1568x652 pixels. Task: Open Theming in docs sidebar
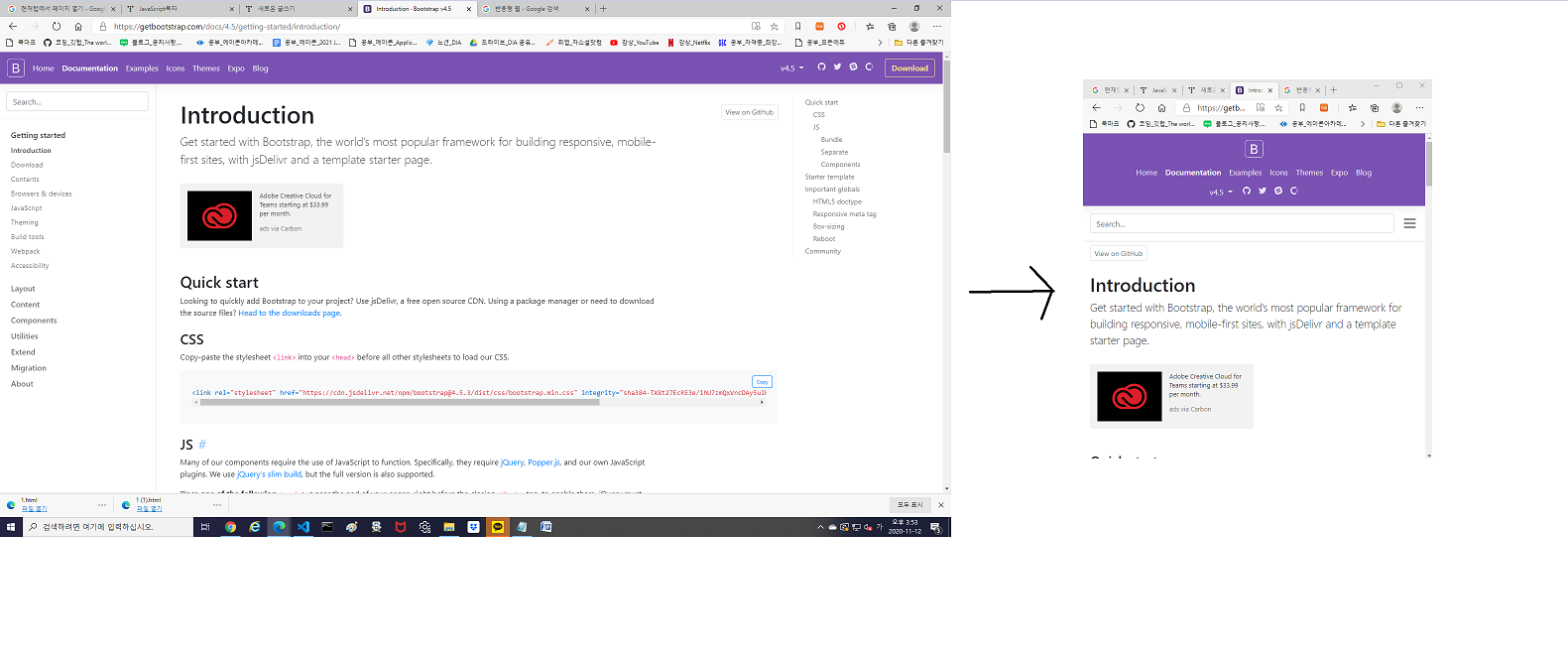[x=25, y=222]
